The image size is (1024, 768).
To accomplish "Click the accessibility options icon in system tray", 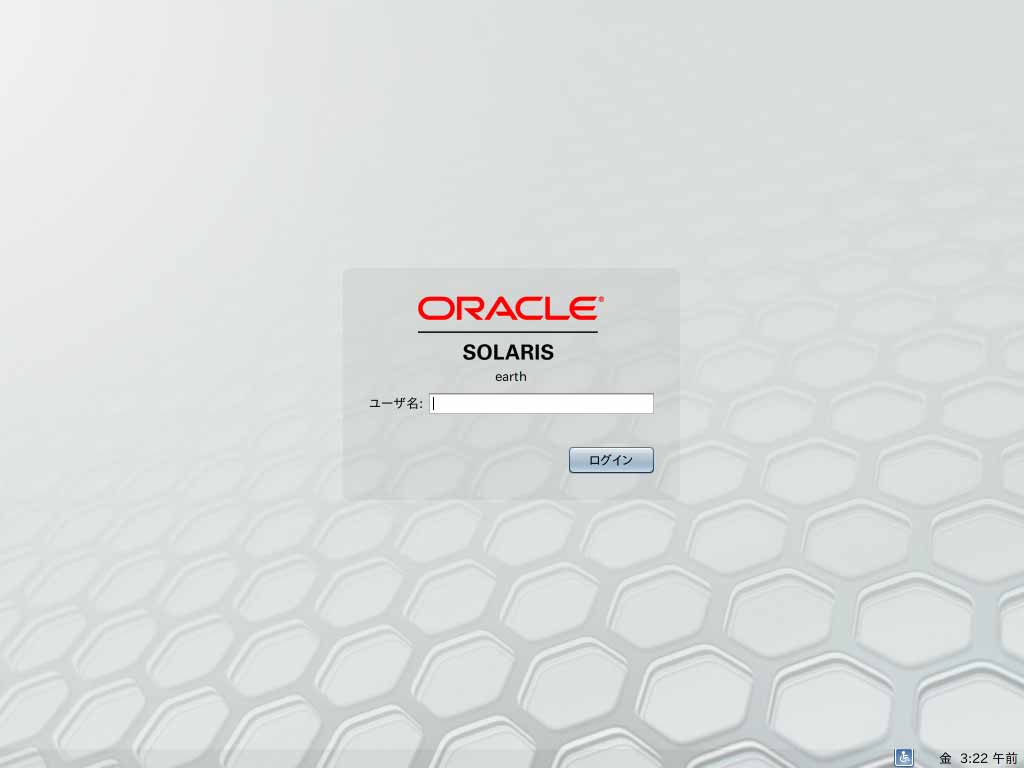I will pos(903,757).
